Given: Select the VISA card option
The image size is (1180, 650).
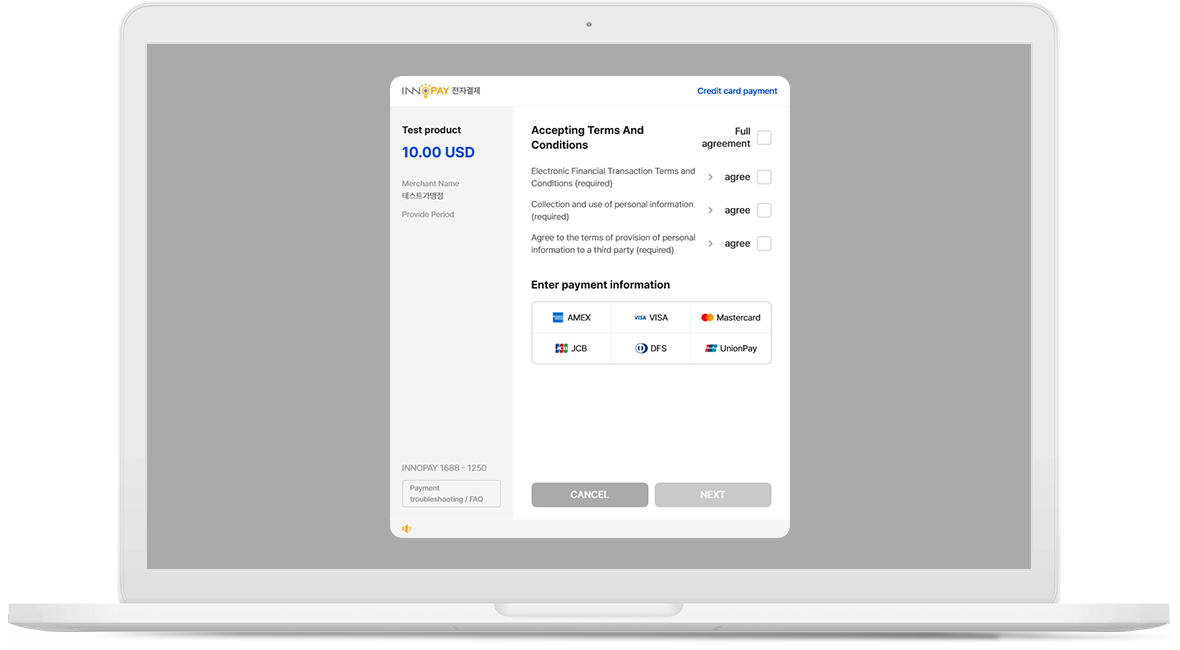Looking at the screenshot, I should (x=651, y=317).
